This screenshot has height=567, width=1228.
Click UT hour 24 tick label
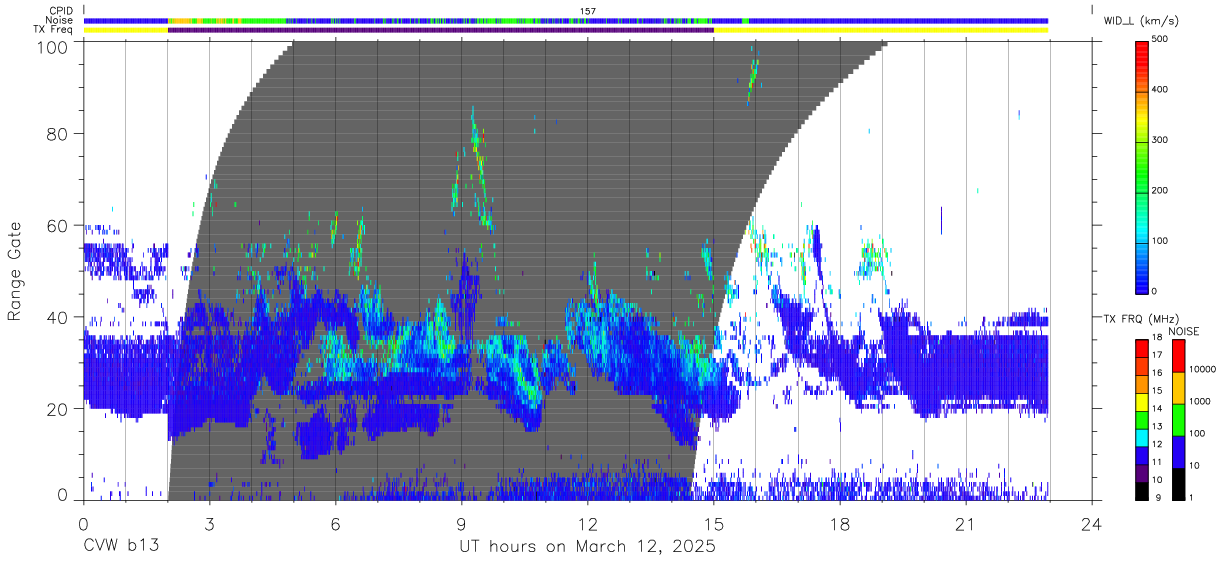pyautogui.click(x=1092, y=524)
